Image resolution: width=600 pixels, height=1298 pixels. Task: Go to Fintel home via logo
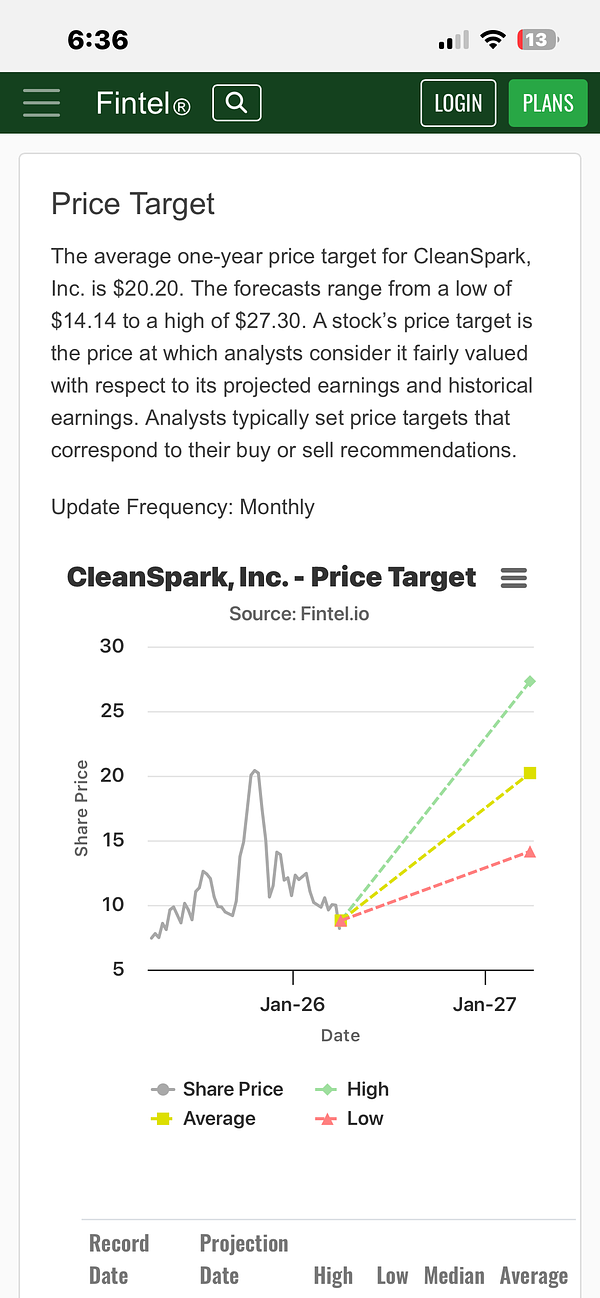142,103
